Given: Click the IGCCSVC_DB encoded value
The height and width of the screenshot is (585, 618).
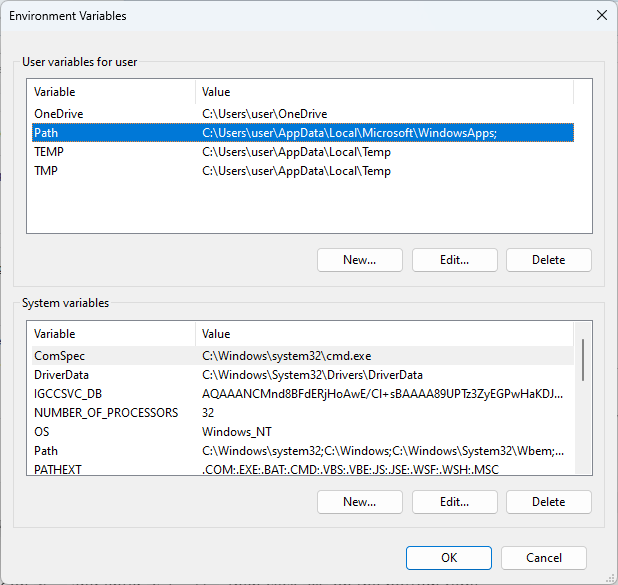Looking at the screenshot, I should [x=383, y=394].
